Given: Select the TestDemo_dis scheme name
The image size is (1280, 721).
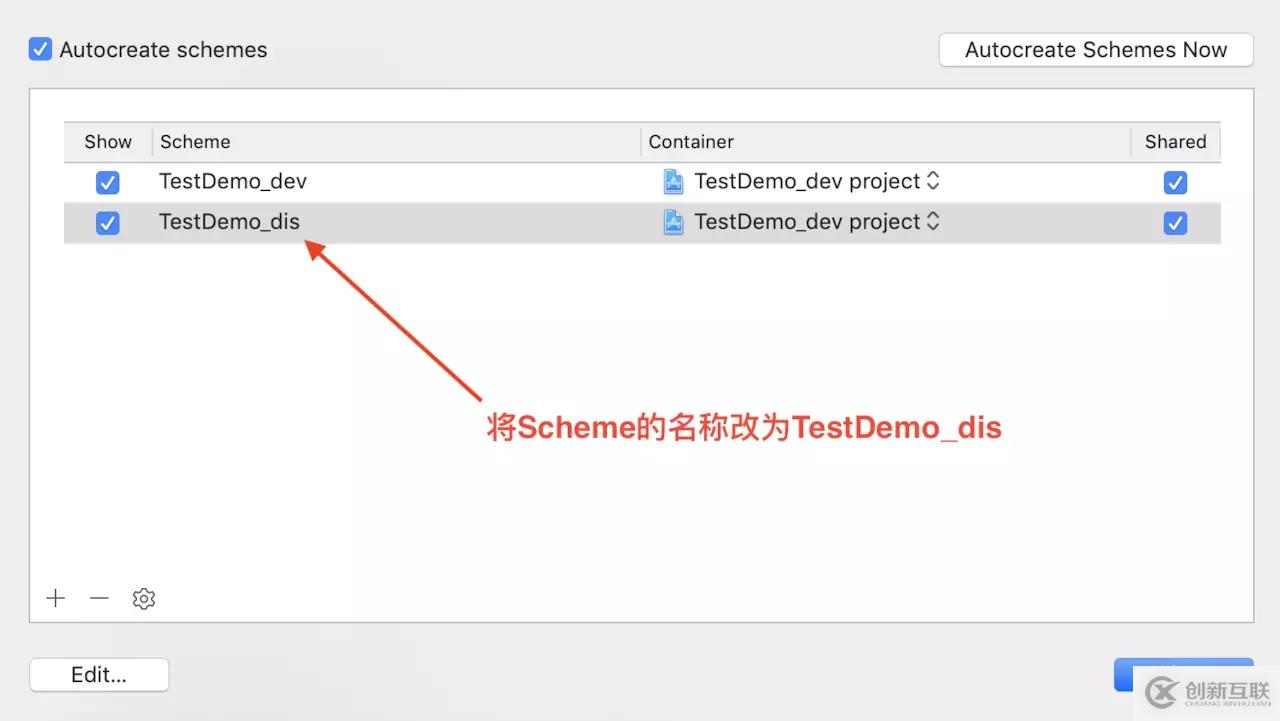Looking at the screenshot, I should click(x=229, y=222).
